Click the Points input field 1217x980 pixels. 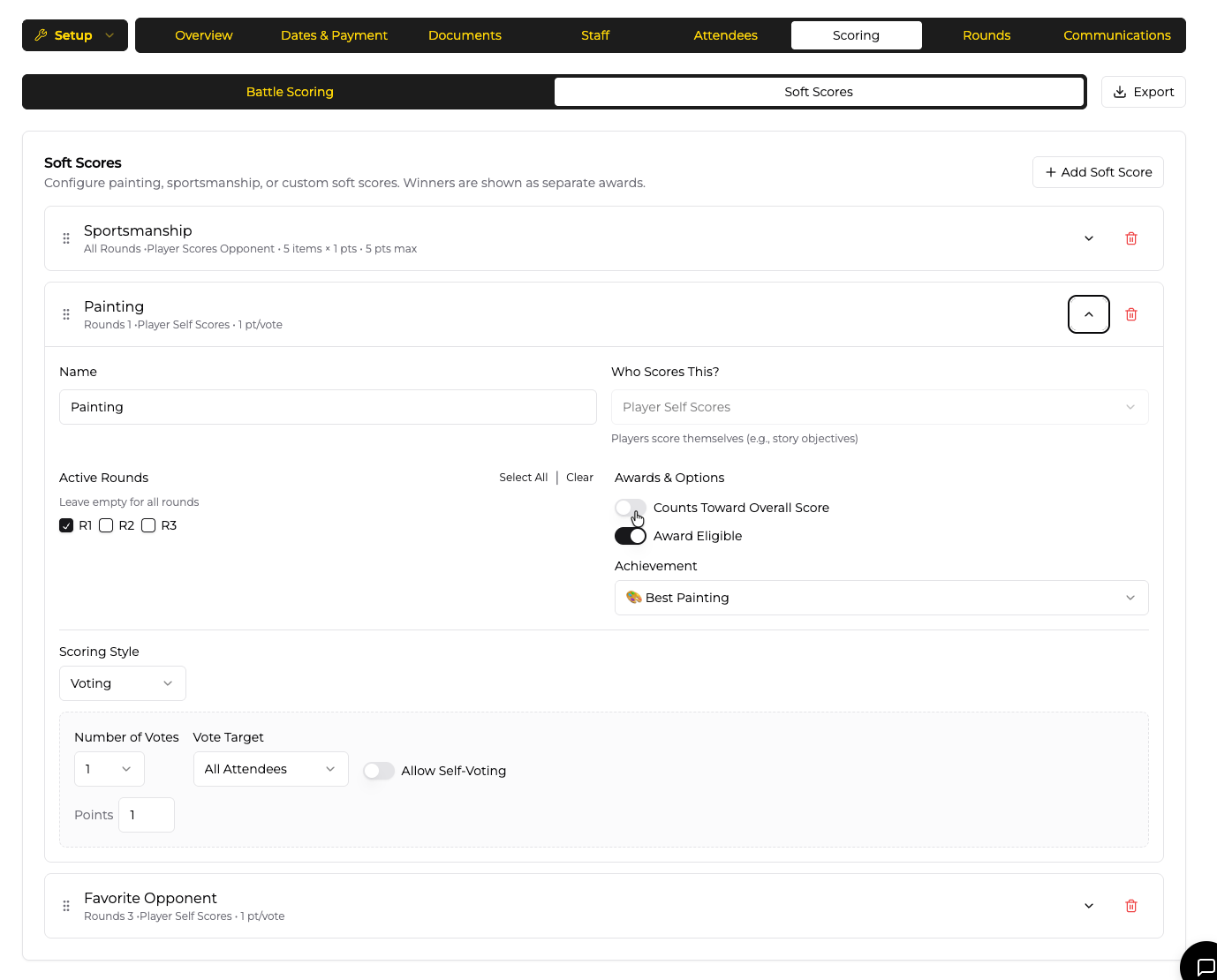(147, 815)
